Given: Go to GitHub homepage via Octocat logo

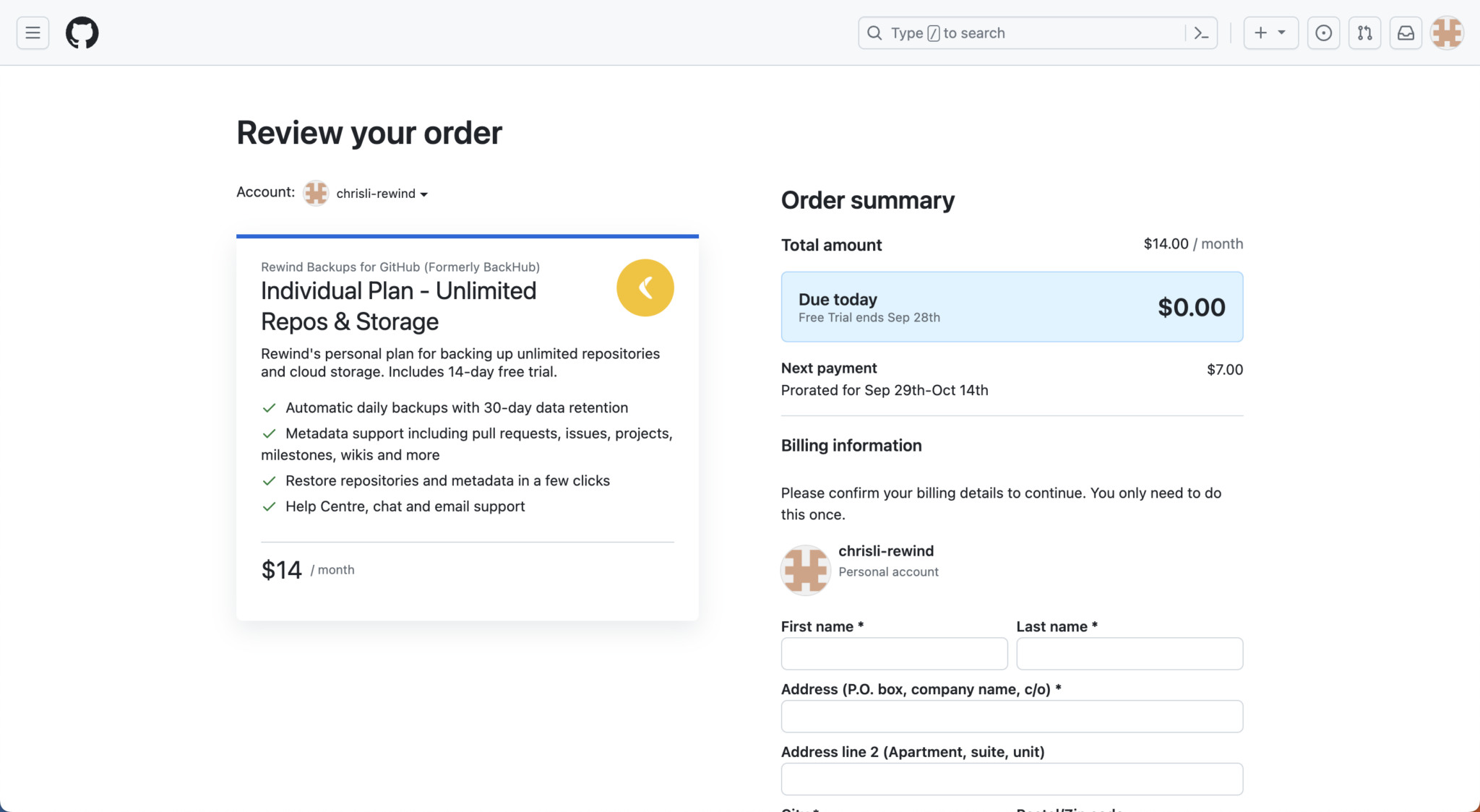Looking at the screenshot, I should pyautogui.click(x=82, y=33).
